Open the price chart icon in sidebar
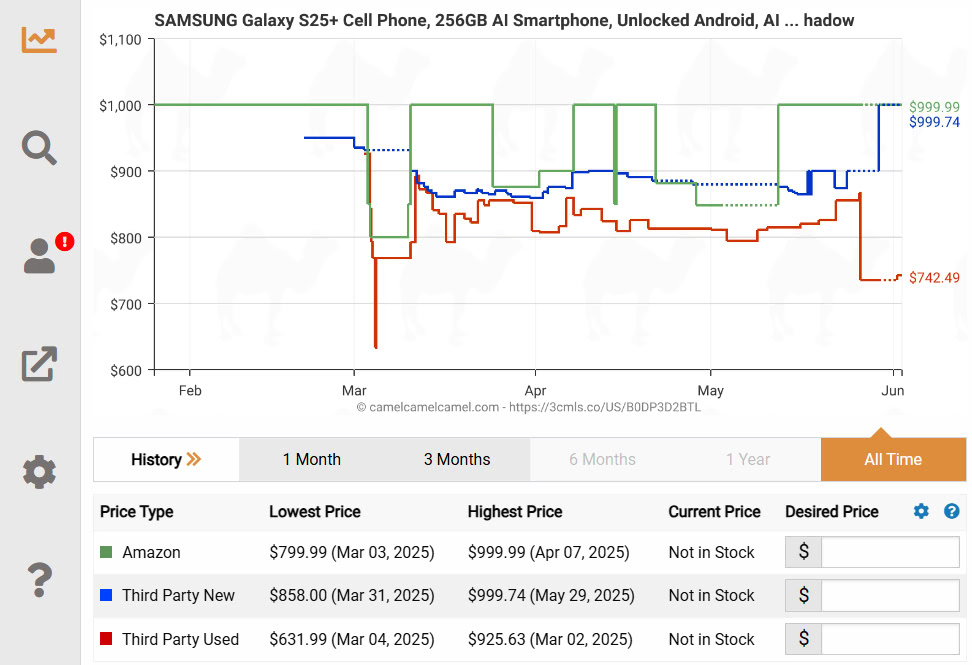 pyautogui.click(x=40, y=40)
